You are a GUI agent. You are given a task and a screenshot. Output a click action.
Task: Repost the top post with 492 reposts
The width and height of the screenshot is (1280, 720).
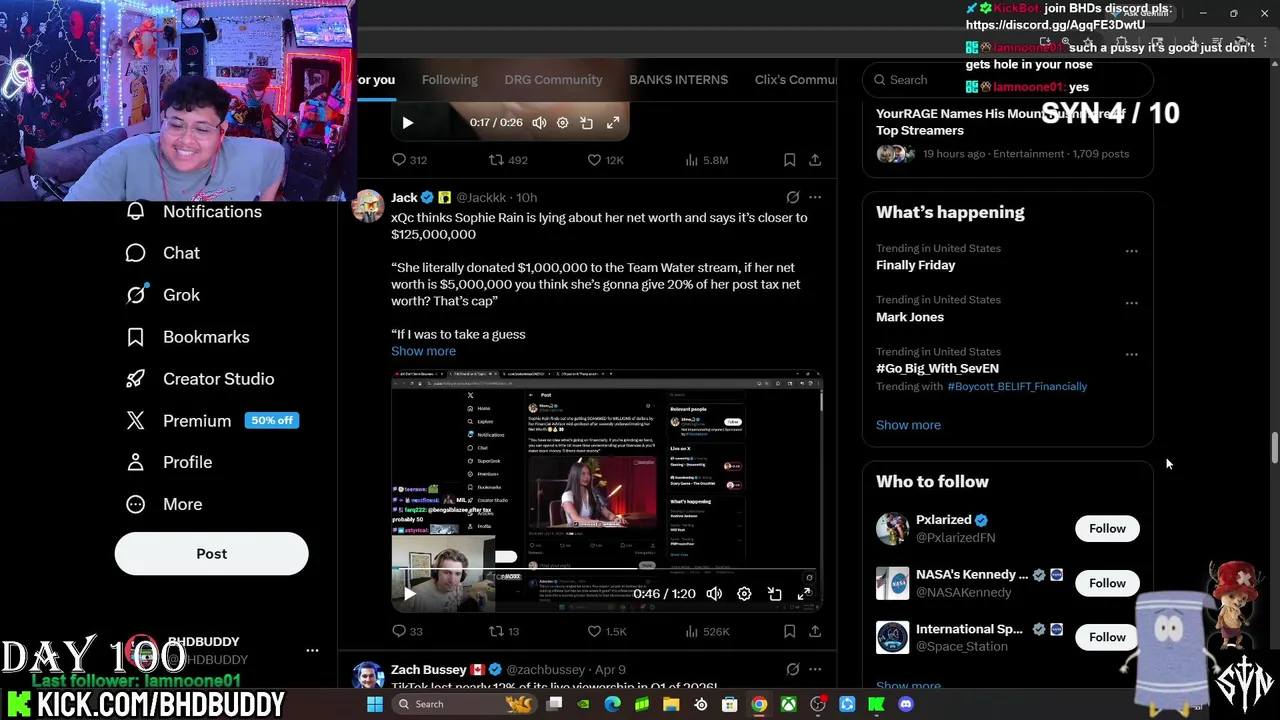507,160
